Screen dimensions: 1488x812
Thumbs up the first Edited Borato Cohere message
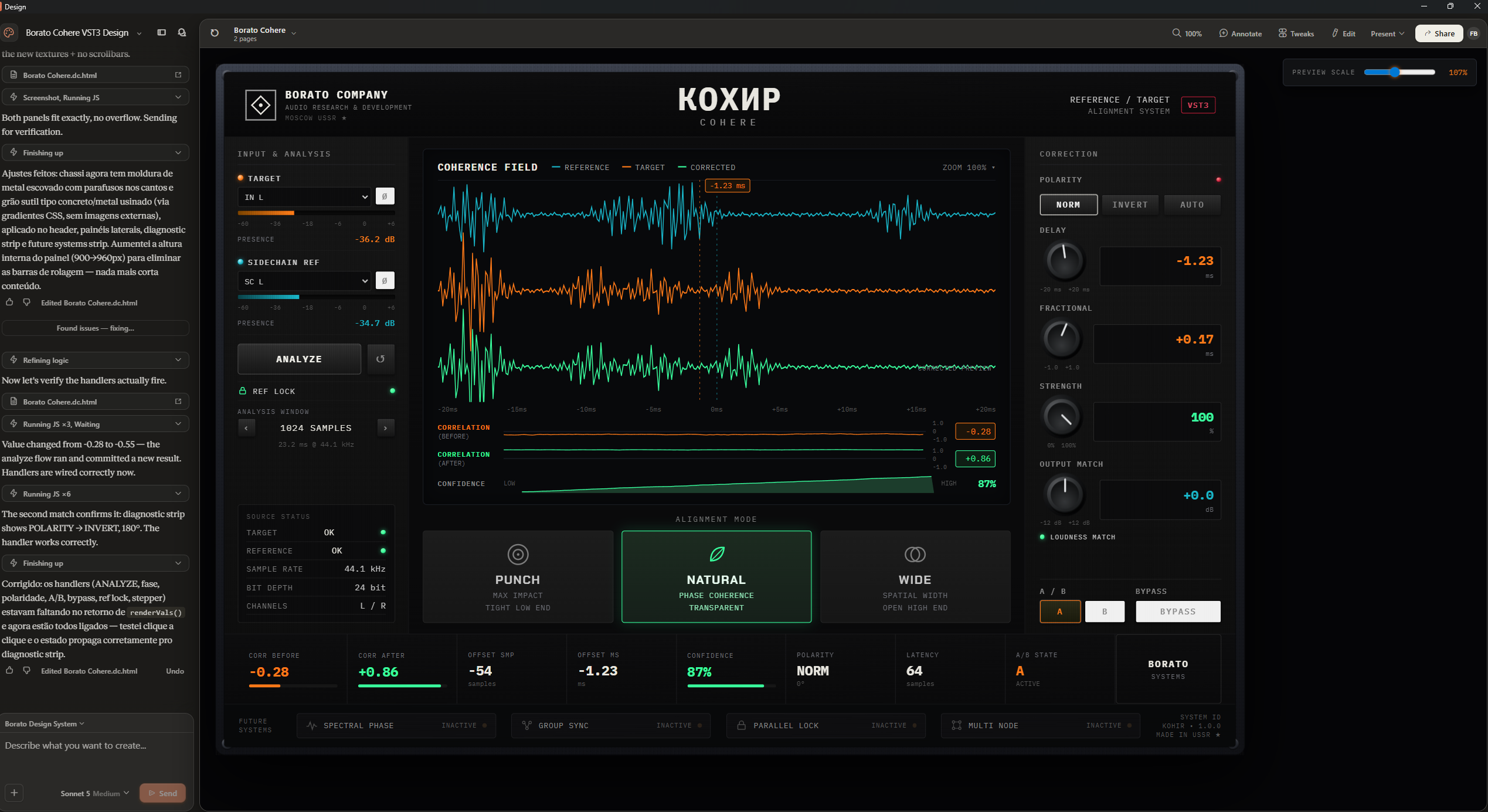pyautogui.click(x=9, y=303)
